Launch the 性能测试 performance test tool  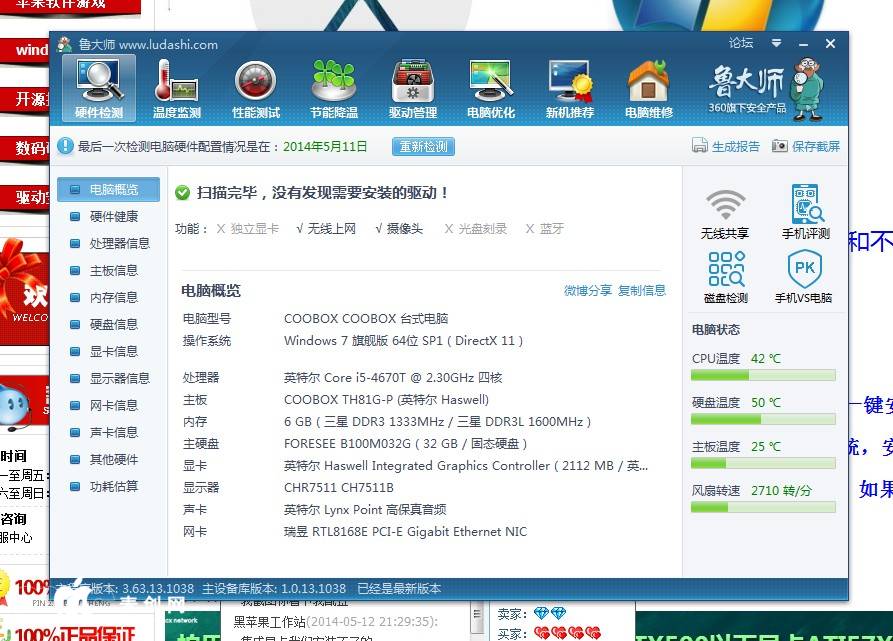(x=254, y=85)
